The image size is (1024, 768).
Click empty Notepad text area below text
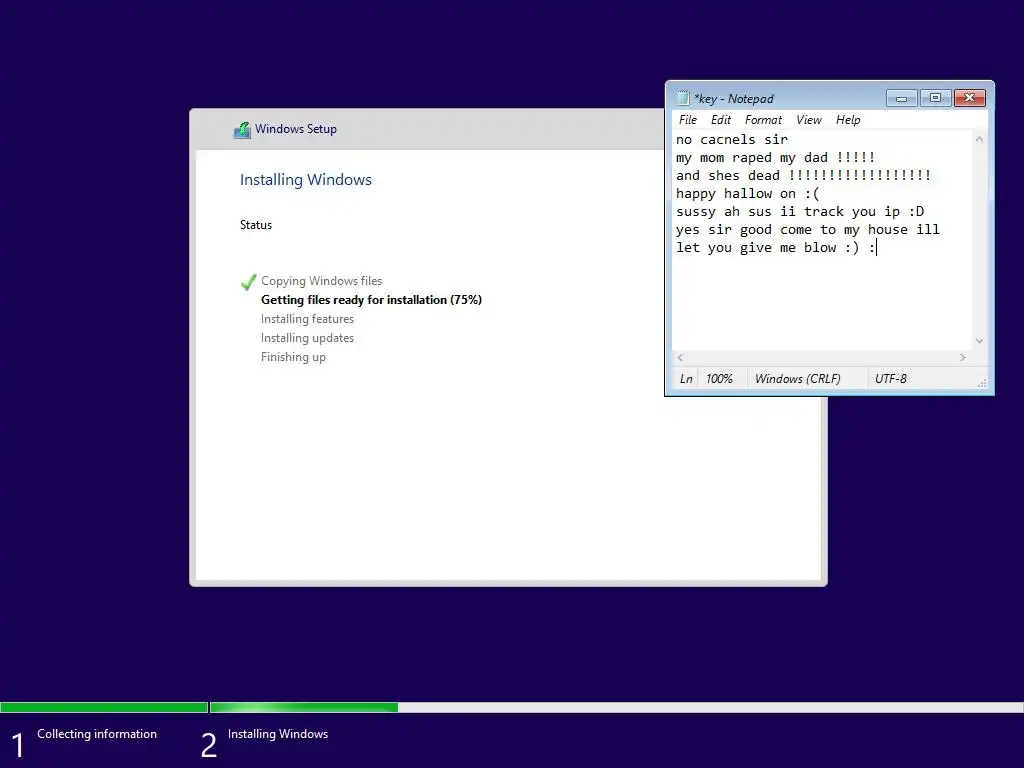[822, 304]
